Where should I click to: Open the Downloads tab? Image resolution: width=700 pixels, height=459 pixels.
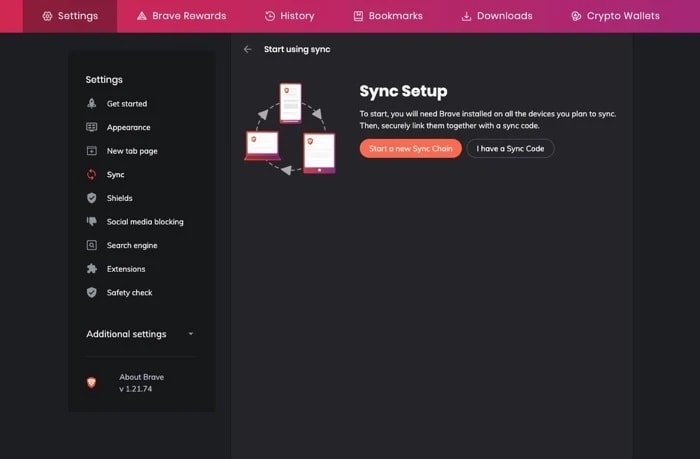pos(496,16)
